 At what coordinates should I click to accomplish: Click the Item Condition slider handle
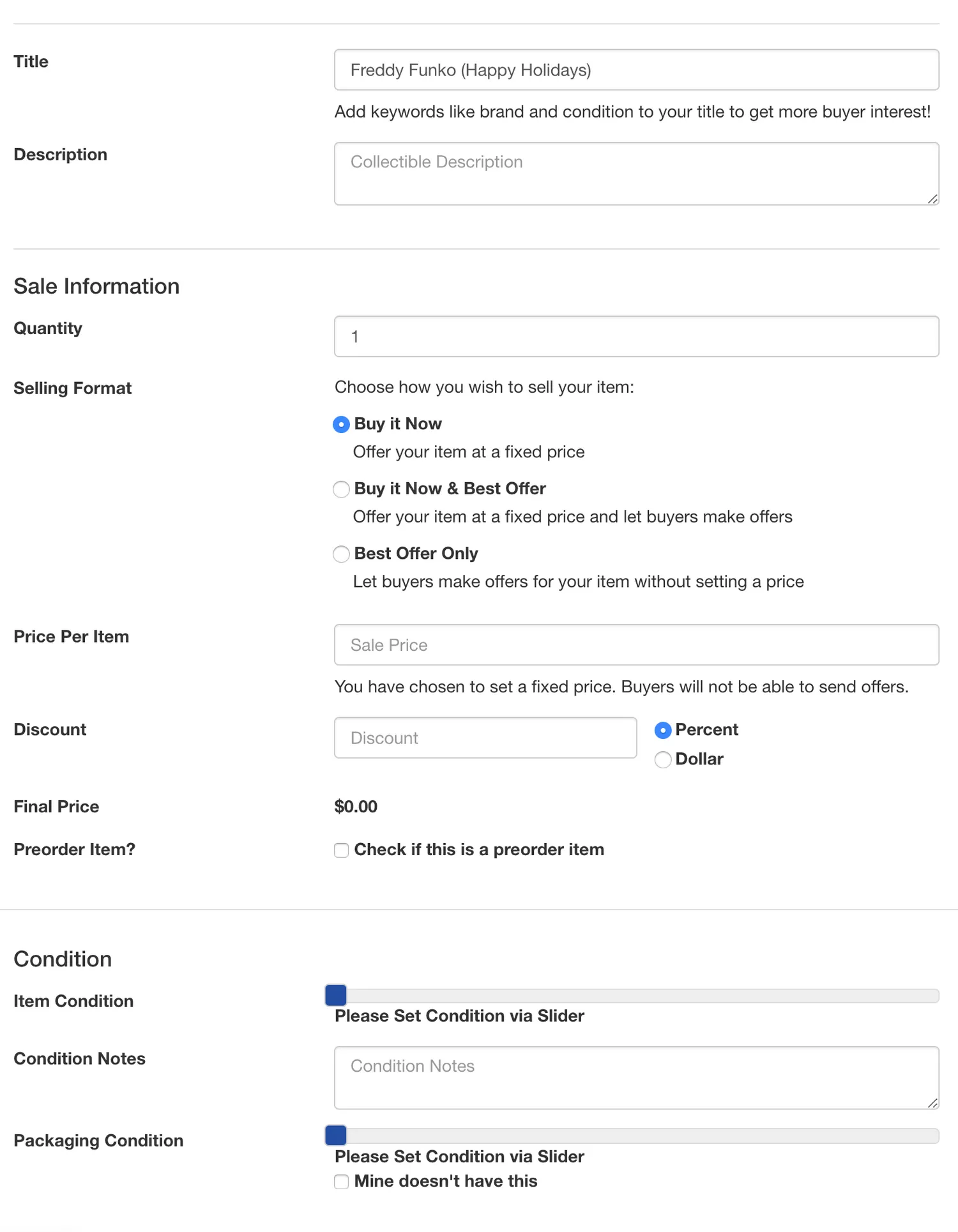click(336, 995)
